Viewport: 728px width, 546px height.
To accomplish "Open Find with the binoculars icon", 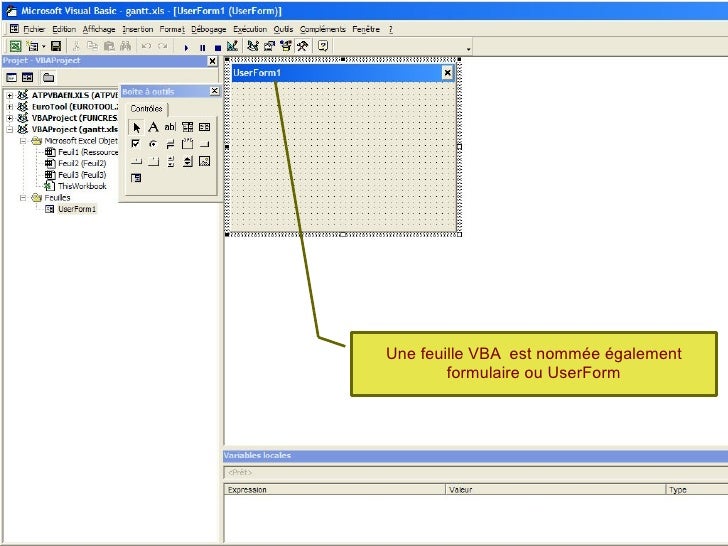I will pyautogui.click(x=125, y=46).
